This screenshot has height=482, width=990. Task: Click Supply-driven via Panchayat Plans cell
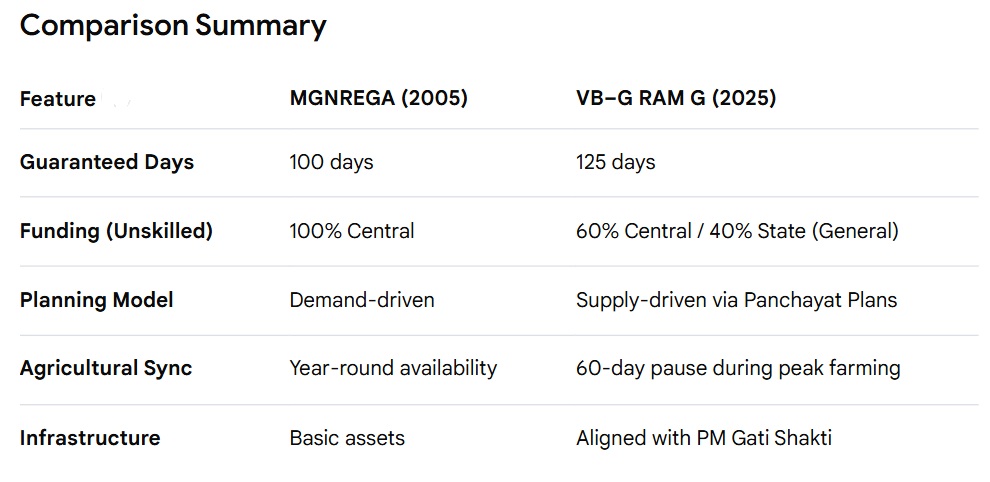click(x=736, y=300)
